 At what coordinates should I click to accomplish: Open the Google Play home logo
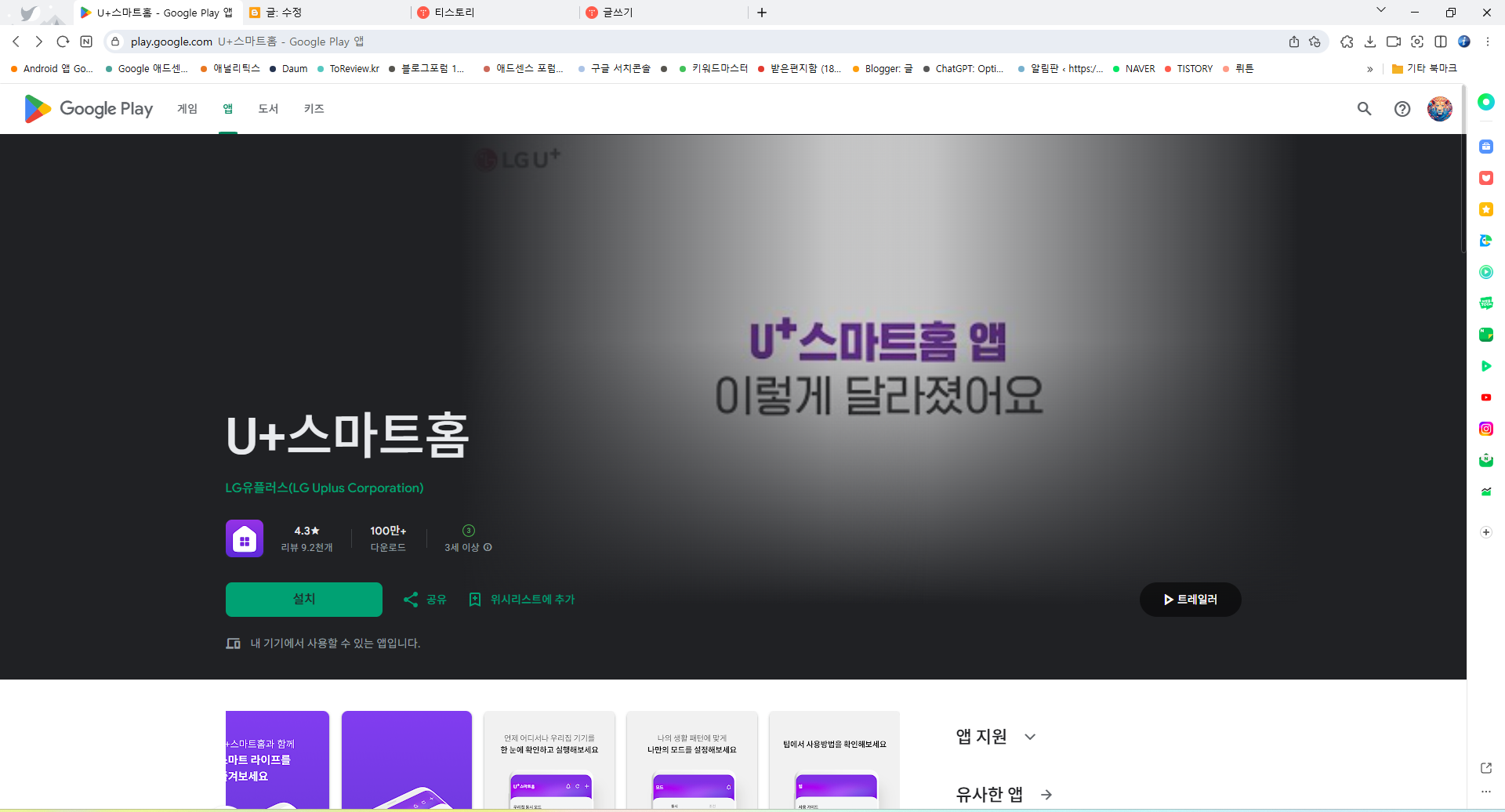[x=86, y=109]
